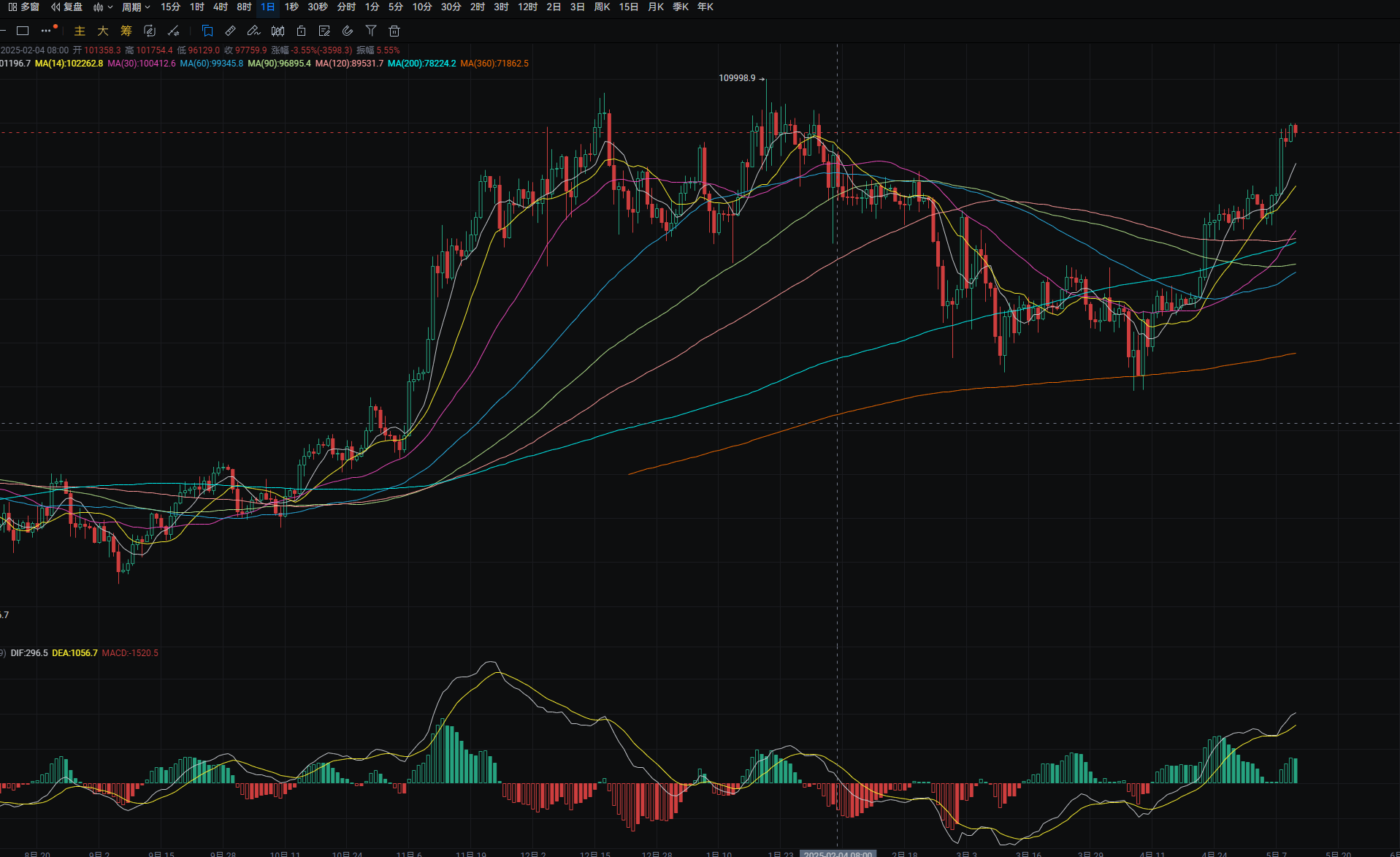Viewport: 1400px width, 857px height.
Task: Select the rectangle drawing tool
Action: (23, 31)
